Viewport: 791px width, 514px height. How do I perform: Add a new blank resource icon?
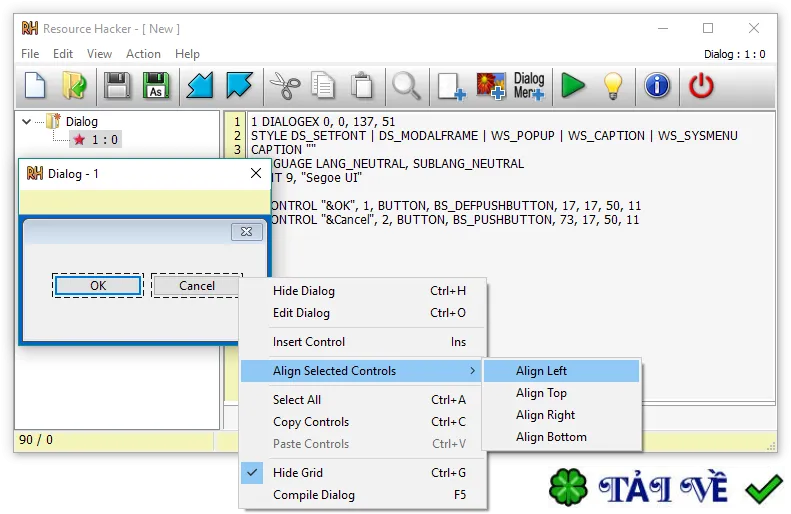(451, 86)
